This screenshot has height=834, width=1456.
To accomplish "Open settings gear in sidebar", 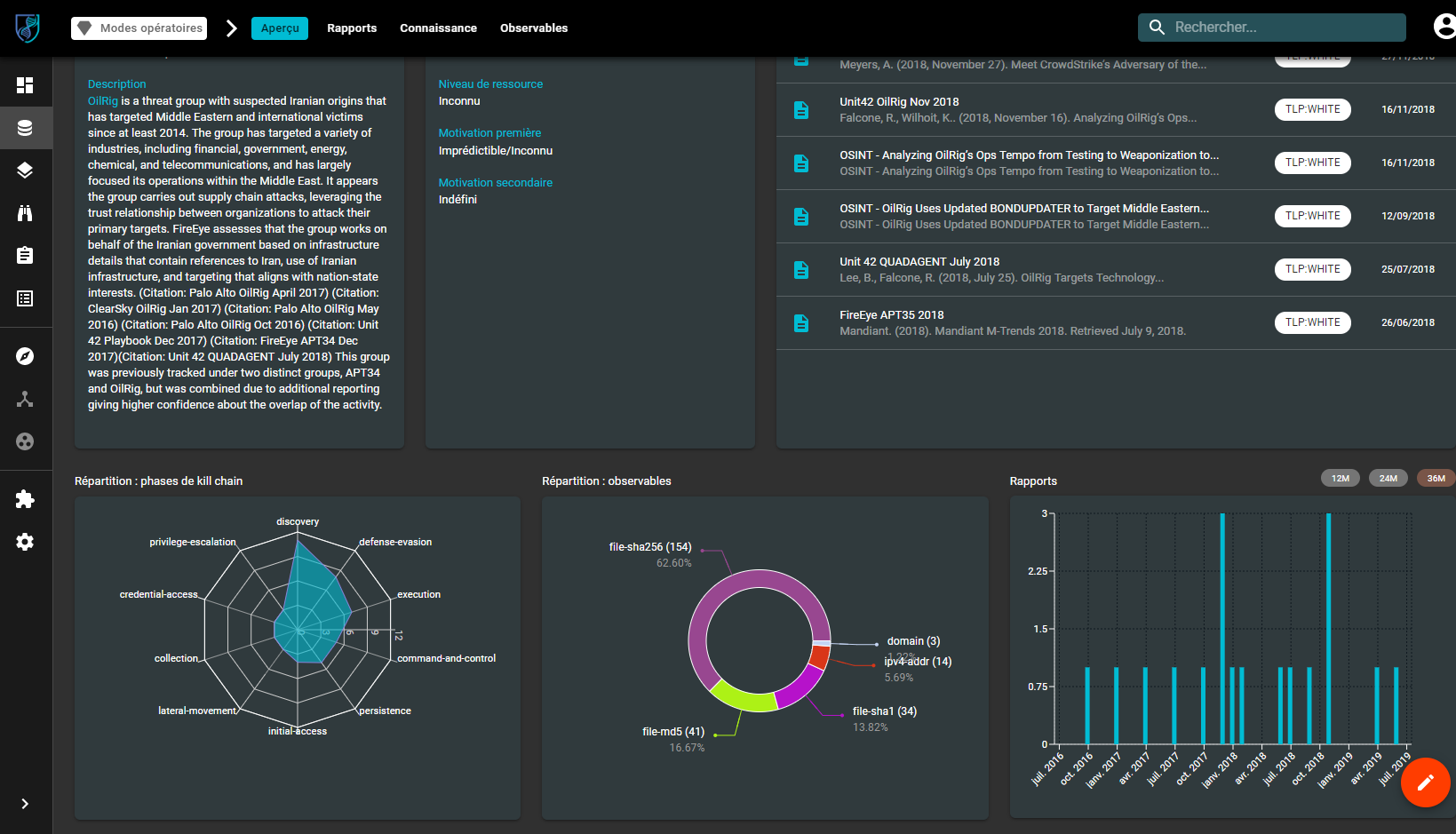I will [x=25, y=542].
